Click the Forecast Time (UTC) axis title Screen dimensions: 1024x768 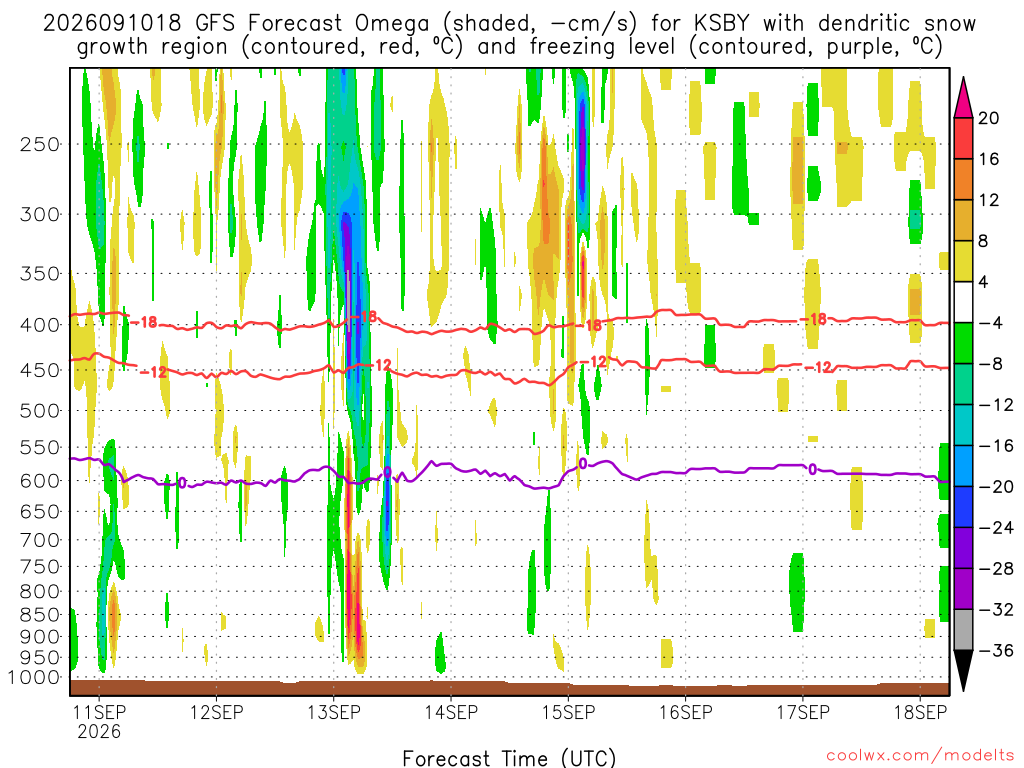[x=509, y=758]
